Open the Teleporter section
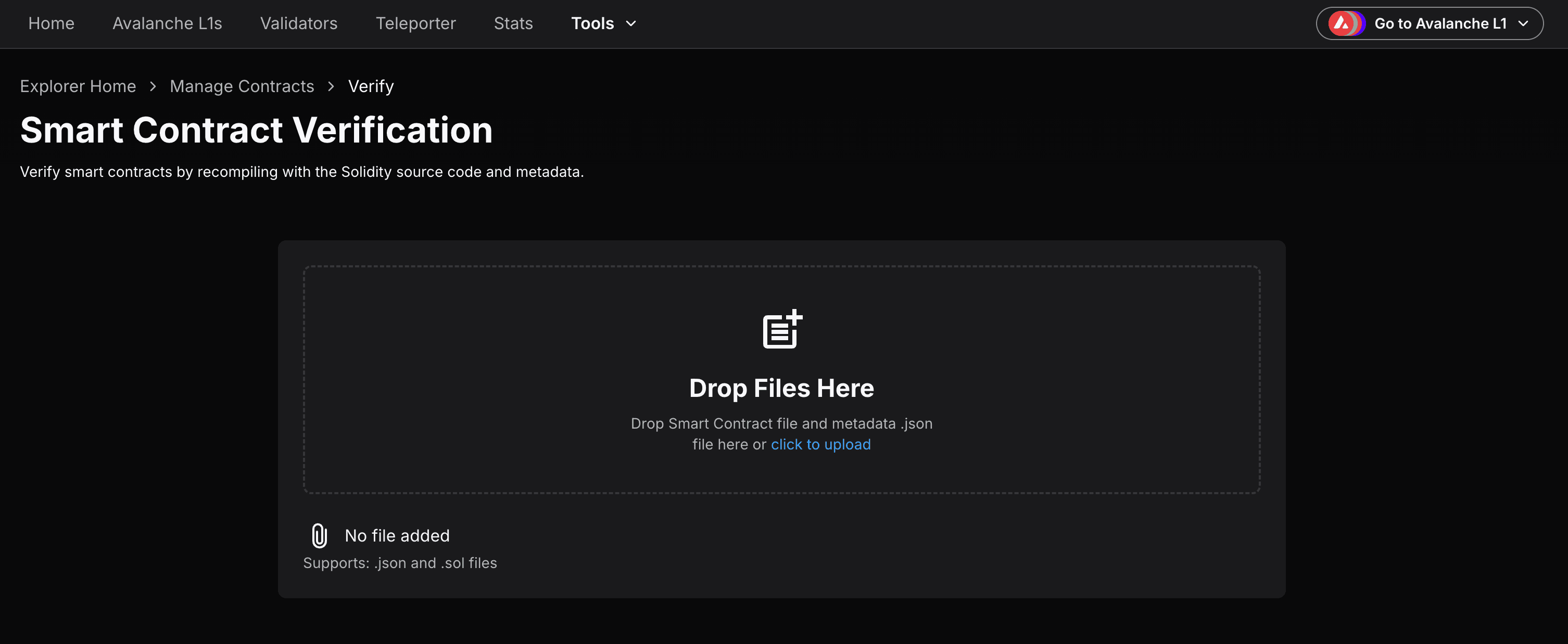The image size is (1568, 644). 415,24
